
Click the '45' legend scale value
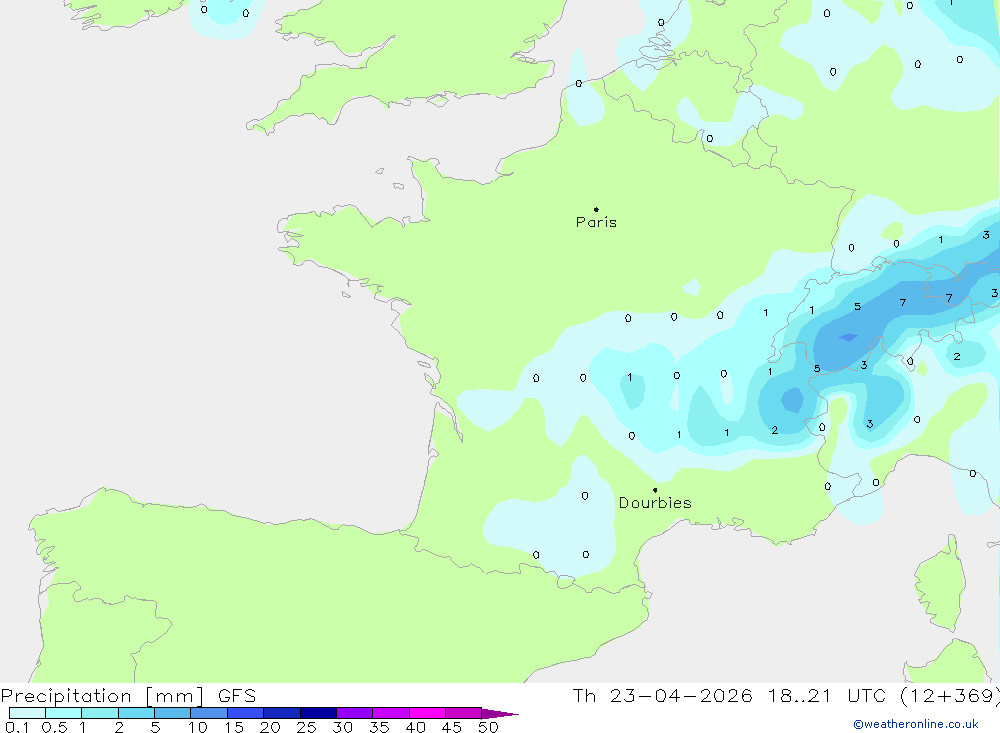(x=452, y=727)
